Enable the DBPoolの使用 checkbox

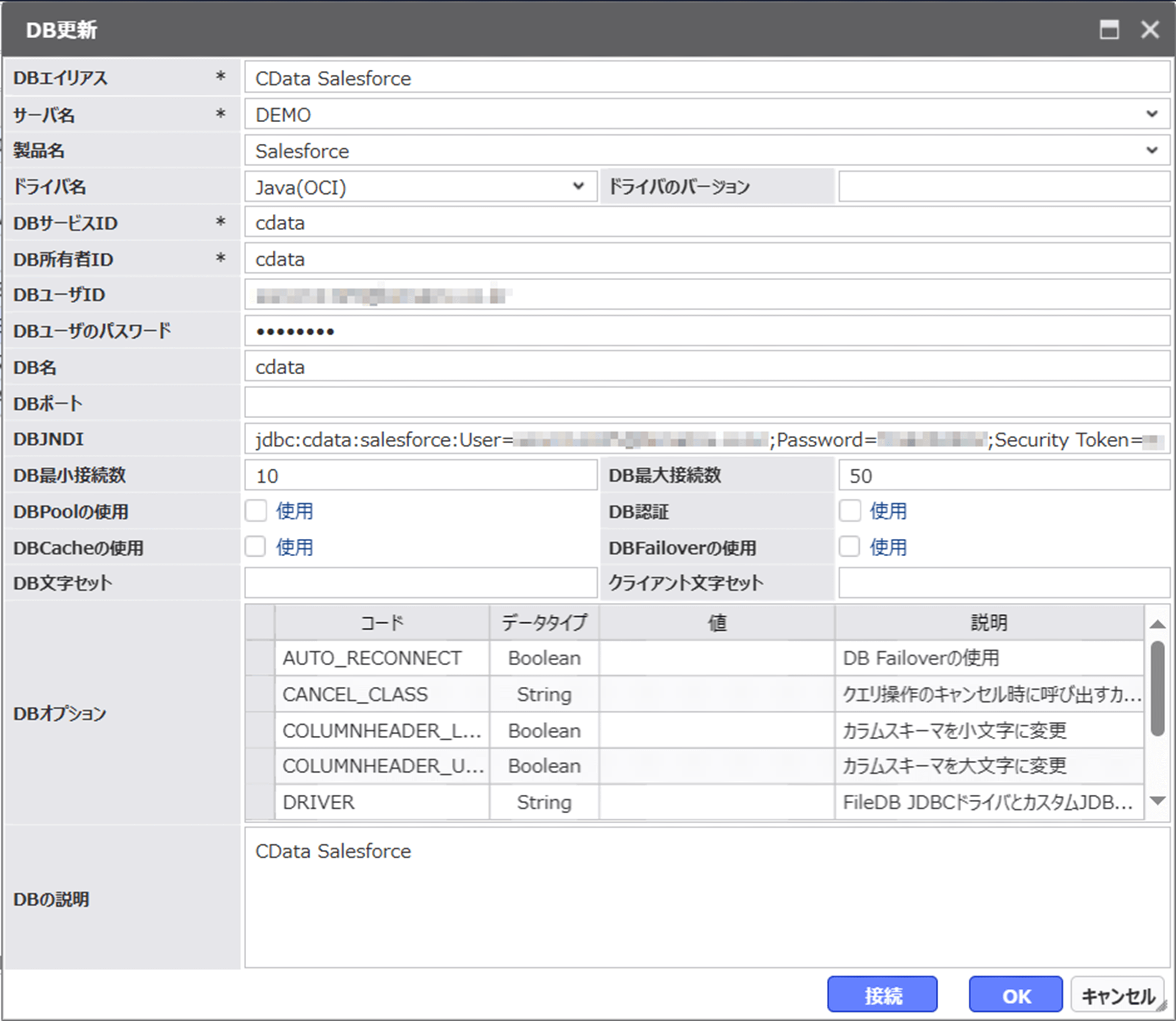(x=256, y=511)
